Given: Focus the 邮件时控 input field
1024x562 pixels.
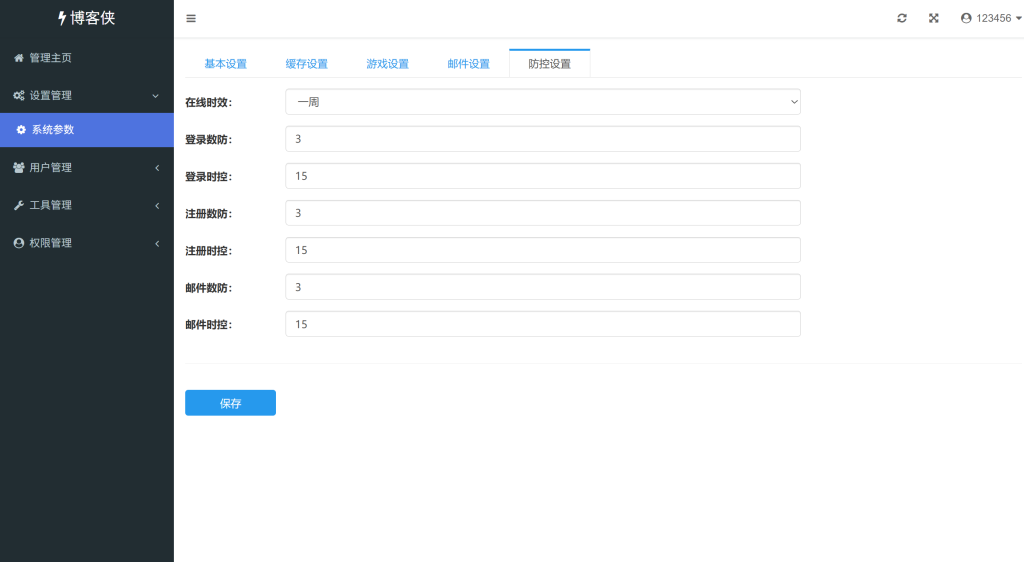Looking at the screenshot, I should pyautogui.click(x=543, y=324).
